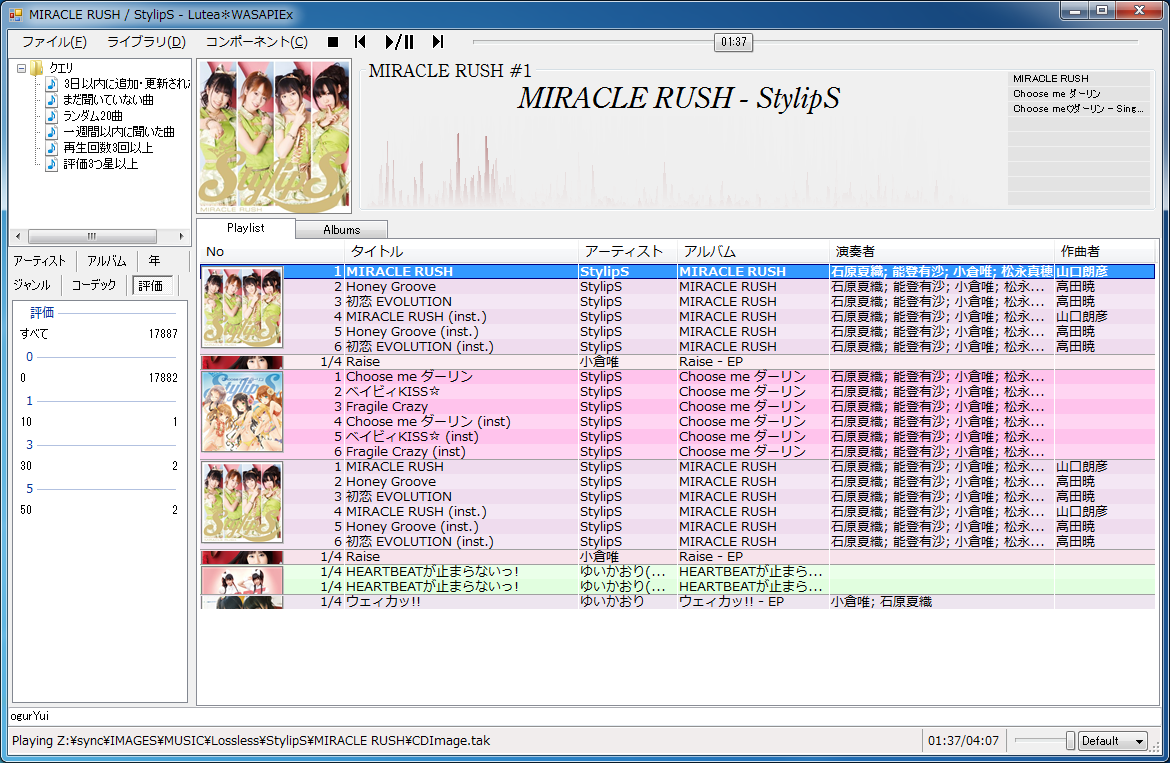Open query 再生回数3回以上

click(108, 148)
